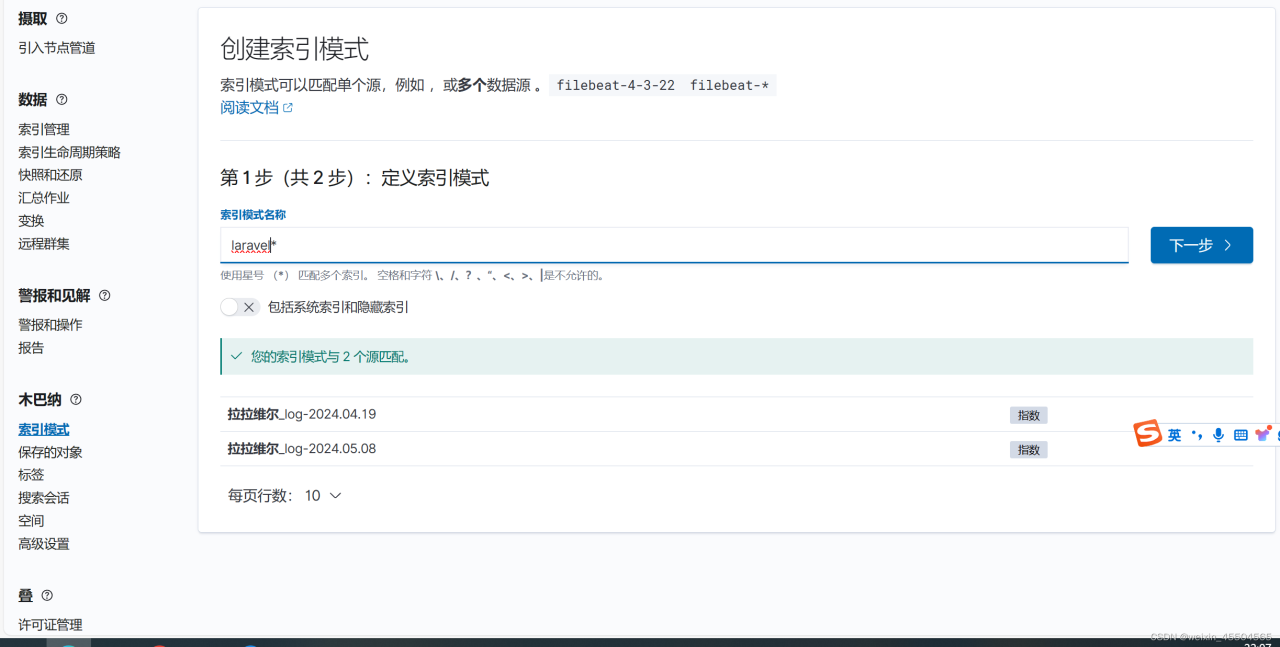Image resolution: width=1280 pixels, height=647 pixels.
Task: Click the microphone icon in input toolbar
Action: tap(1218, 435)
